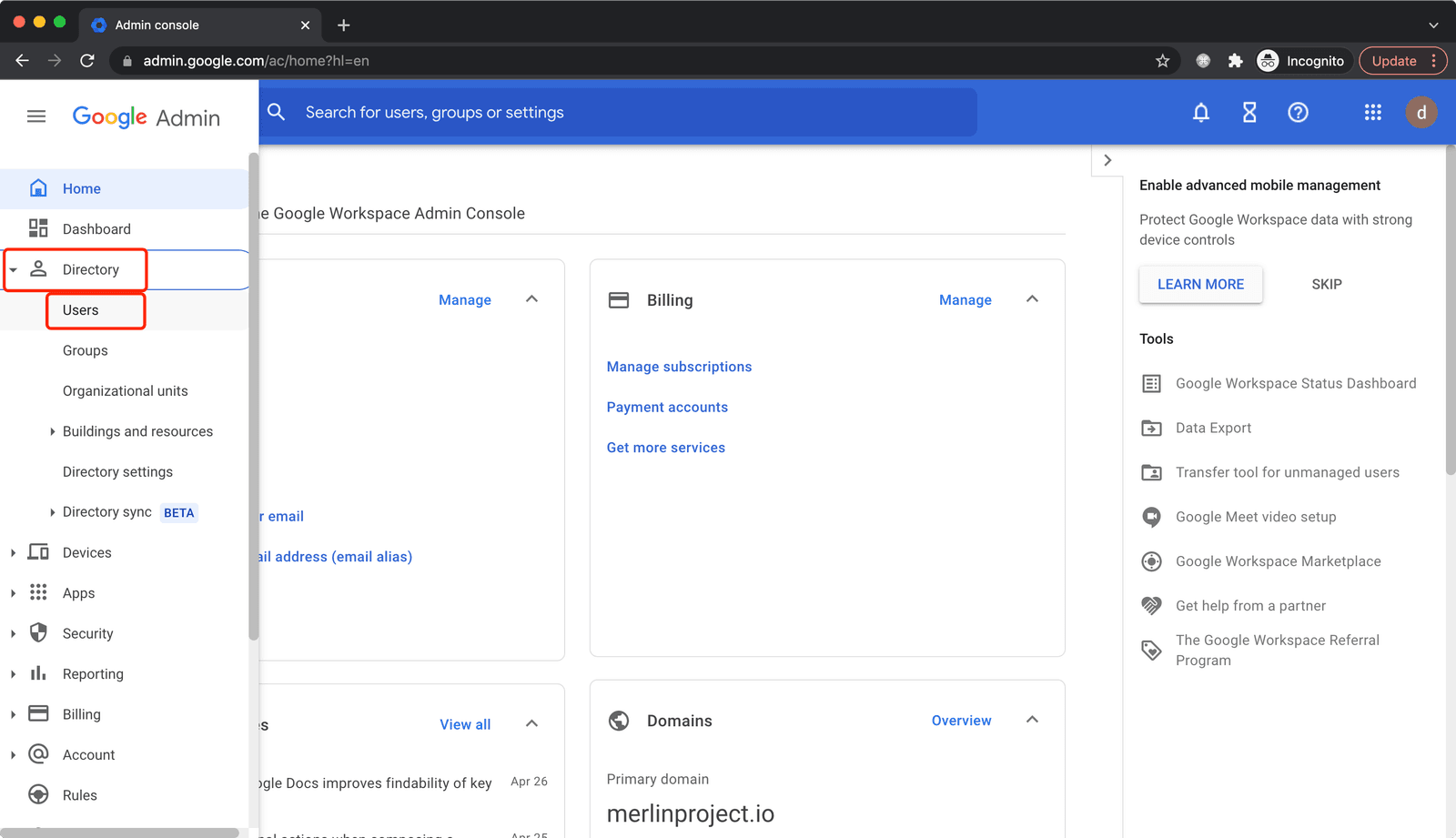This screenshot has width=1456, height=838.
Task: Click the search users, groups or settings field
Action: coord(618,112)
